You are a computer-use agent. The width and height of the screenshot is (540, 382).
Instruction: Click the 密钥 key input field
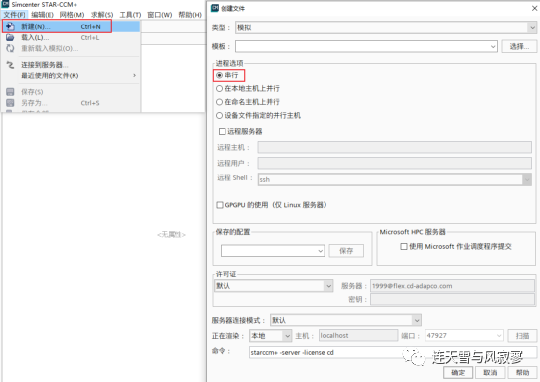(452, 299)
